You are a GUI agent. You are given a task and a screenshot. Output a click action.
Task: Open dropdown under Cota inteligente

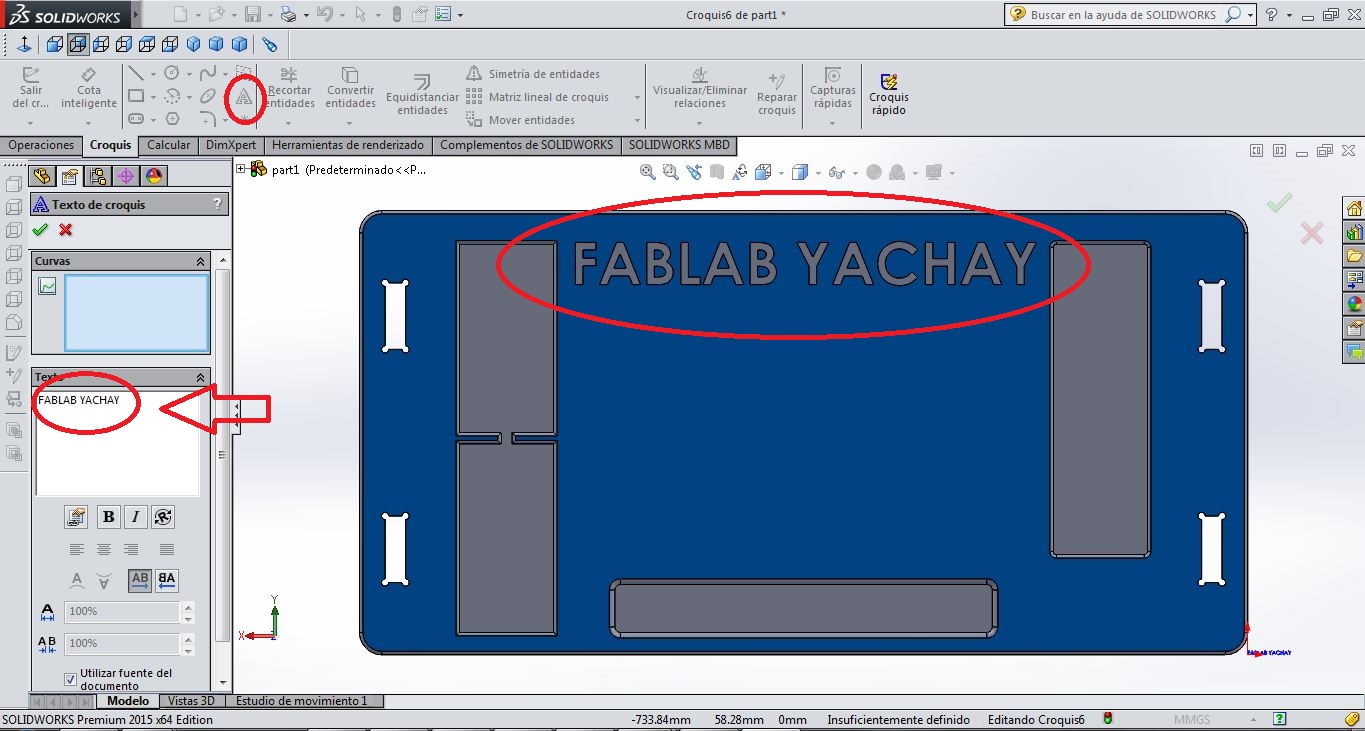tap(88, 124)
